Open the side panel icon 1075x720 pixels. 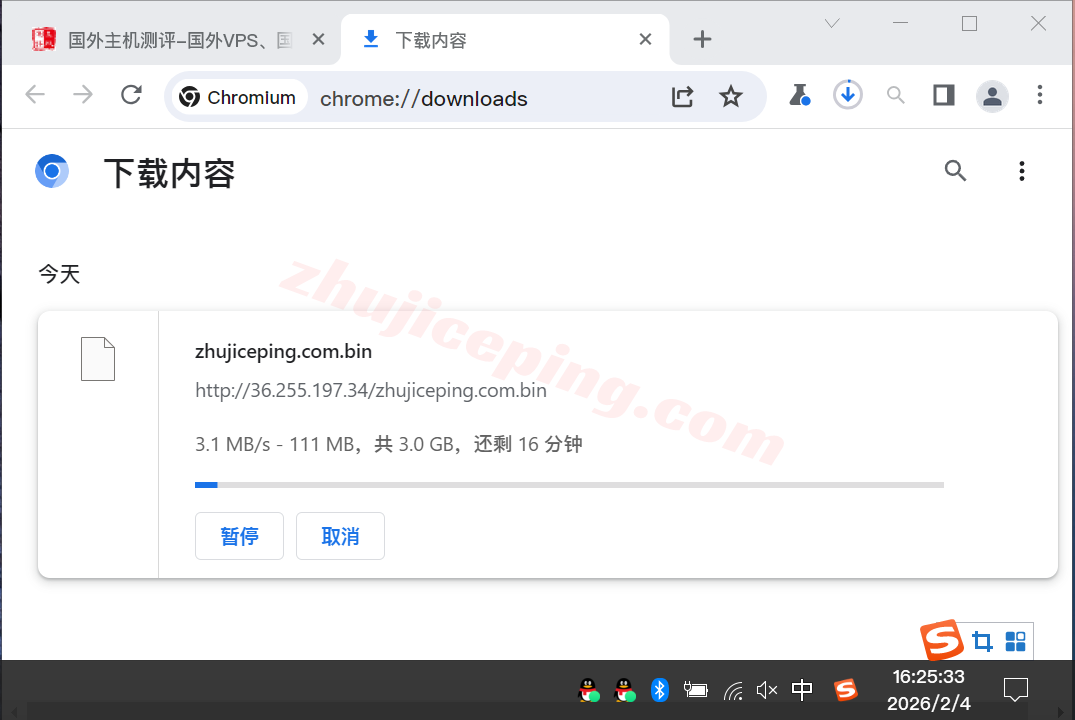[943, 95]
